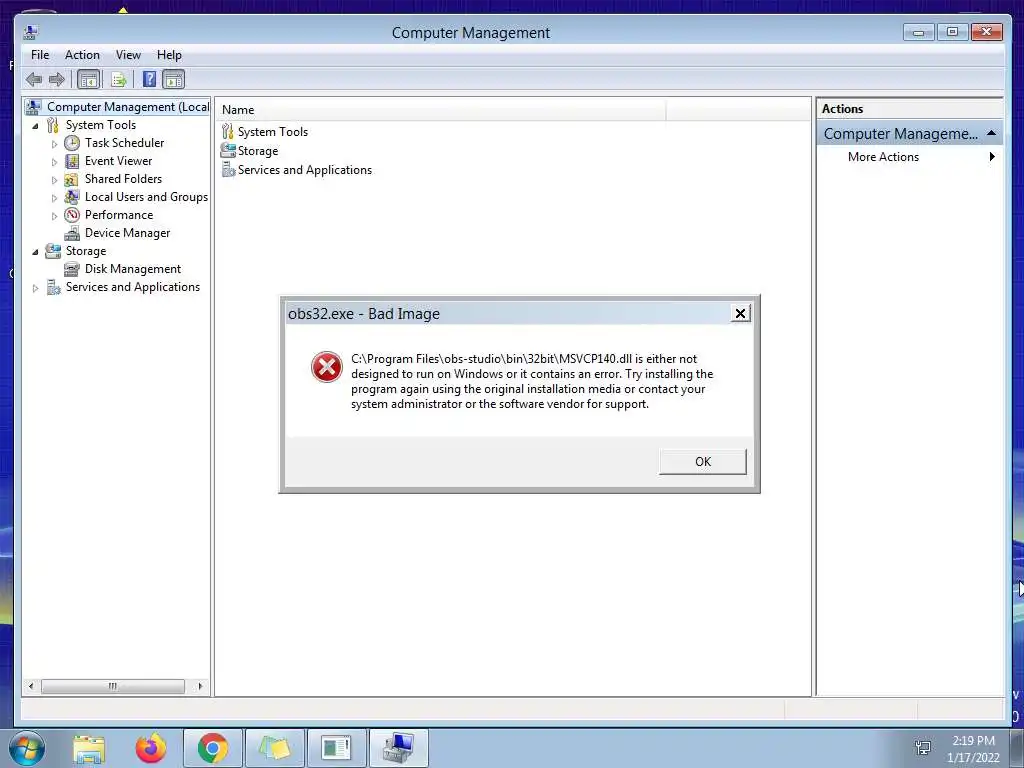The height and width of the screenshot is (768, 1024).
Task: Collapse the Storage tree node
Action: point(36,251)
